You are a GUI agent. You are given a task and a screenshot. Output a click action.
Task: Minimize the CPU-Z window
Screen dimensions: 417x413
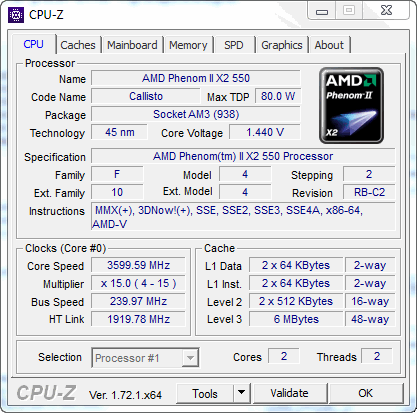(322, 11)
